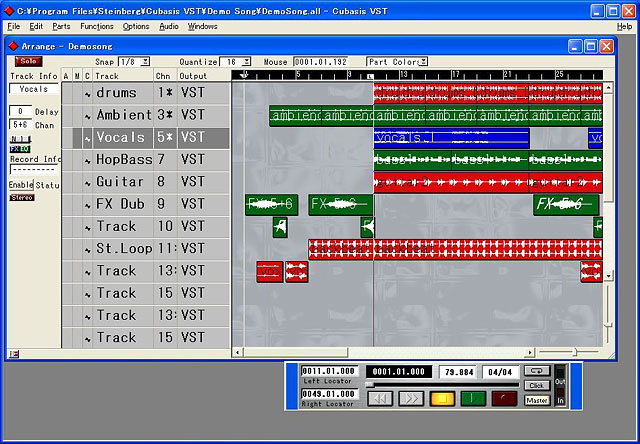Toggle the metronome Click button
Image resolution: width=640 pixels, height=444 pixels.
537,385
